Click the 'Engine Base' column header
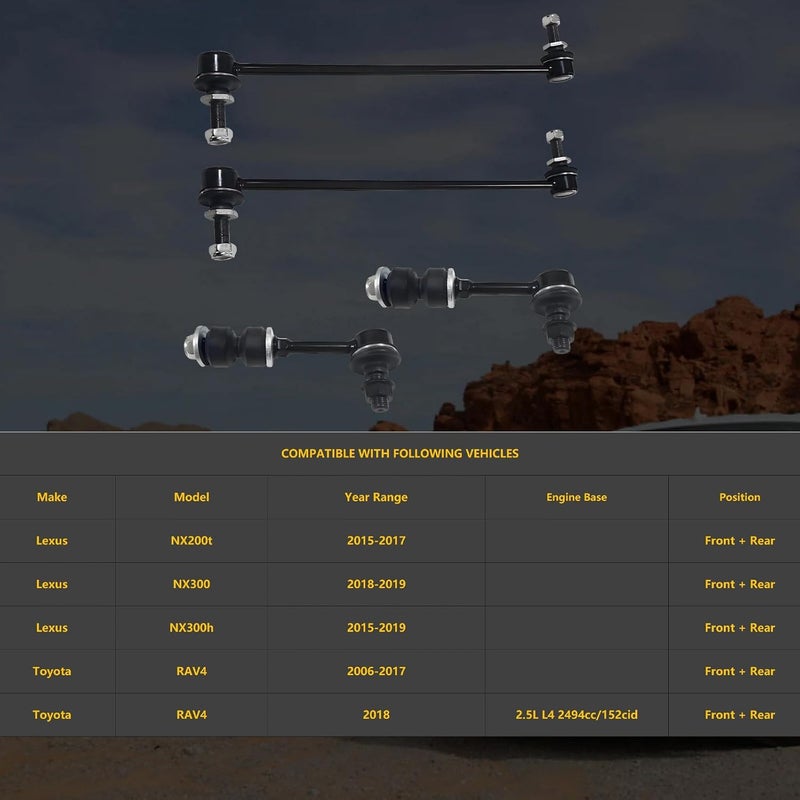This screenshot has width=800, height=800. coord(577,497)
